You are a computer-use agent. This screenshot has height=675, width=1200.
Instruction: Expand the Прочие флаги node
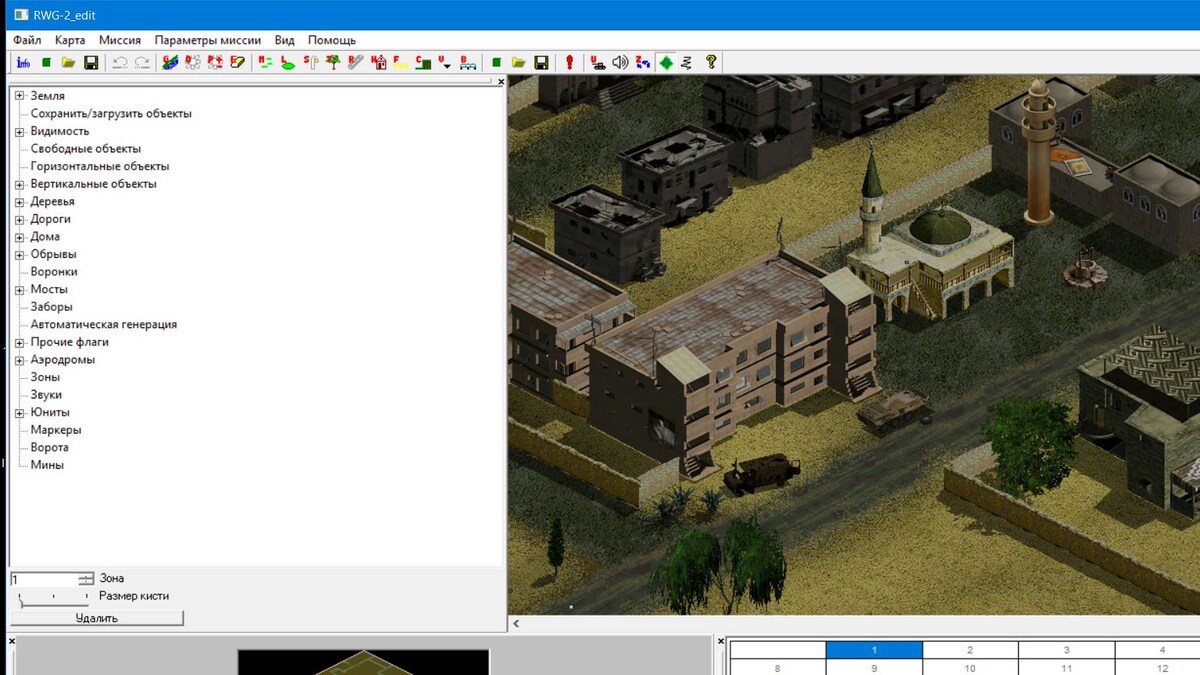coord(19,342)
